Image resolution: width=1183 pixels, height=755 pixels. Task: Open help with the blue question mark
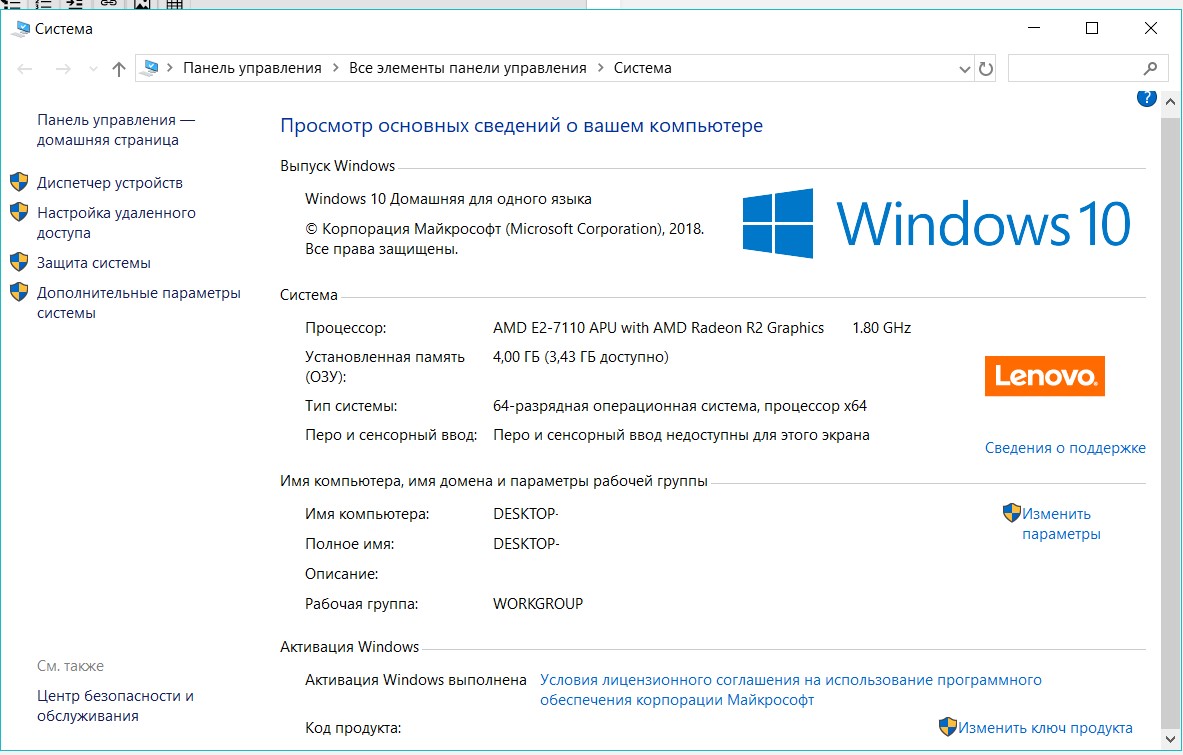(1146, 97)
